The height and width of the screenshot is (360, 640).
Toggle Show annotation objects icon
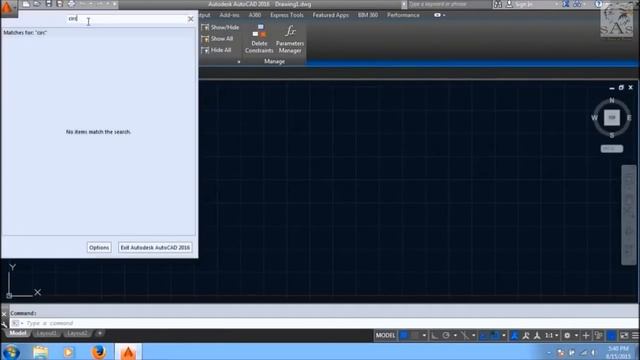tap(515, 336)
